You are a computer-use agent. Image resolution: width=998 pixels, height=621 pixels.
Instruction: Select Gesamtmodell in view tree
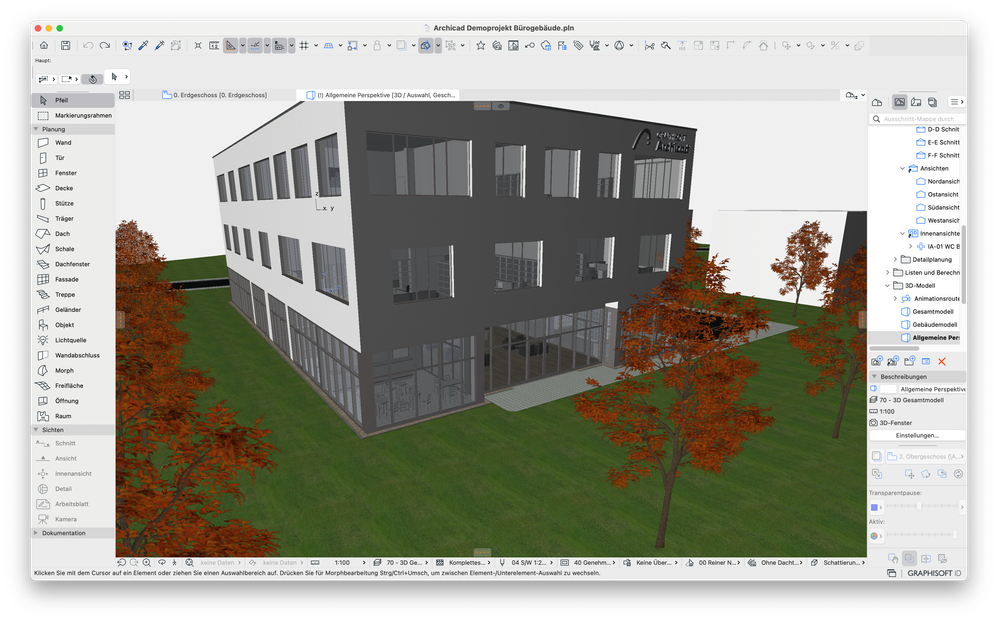932,312
